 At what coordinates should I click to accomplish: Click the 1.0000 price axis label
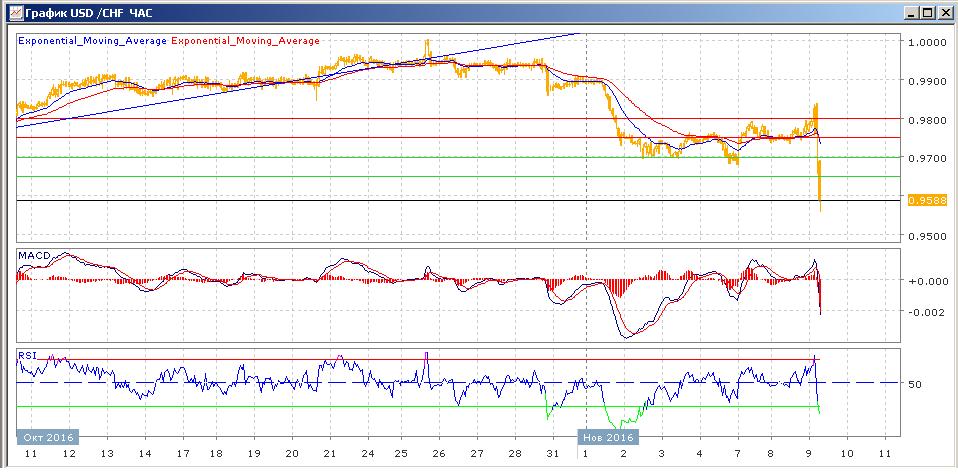925,43
